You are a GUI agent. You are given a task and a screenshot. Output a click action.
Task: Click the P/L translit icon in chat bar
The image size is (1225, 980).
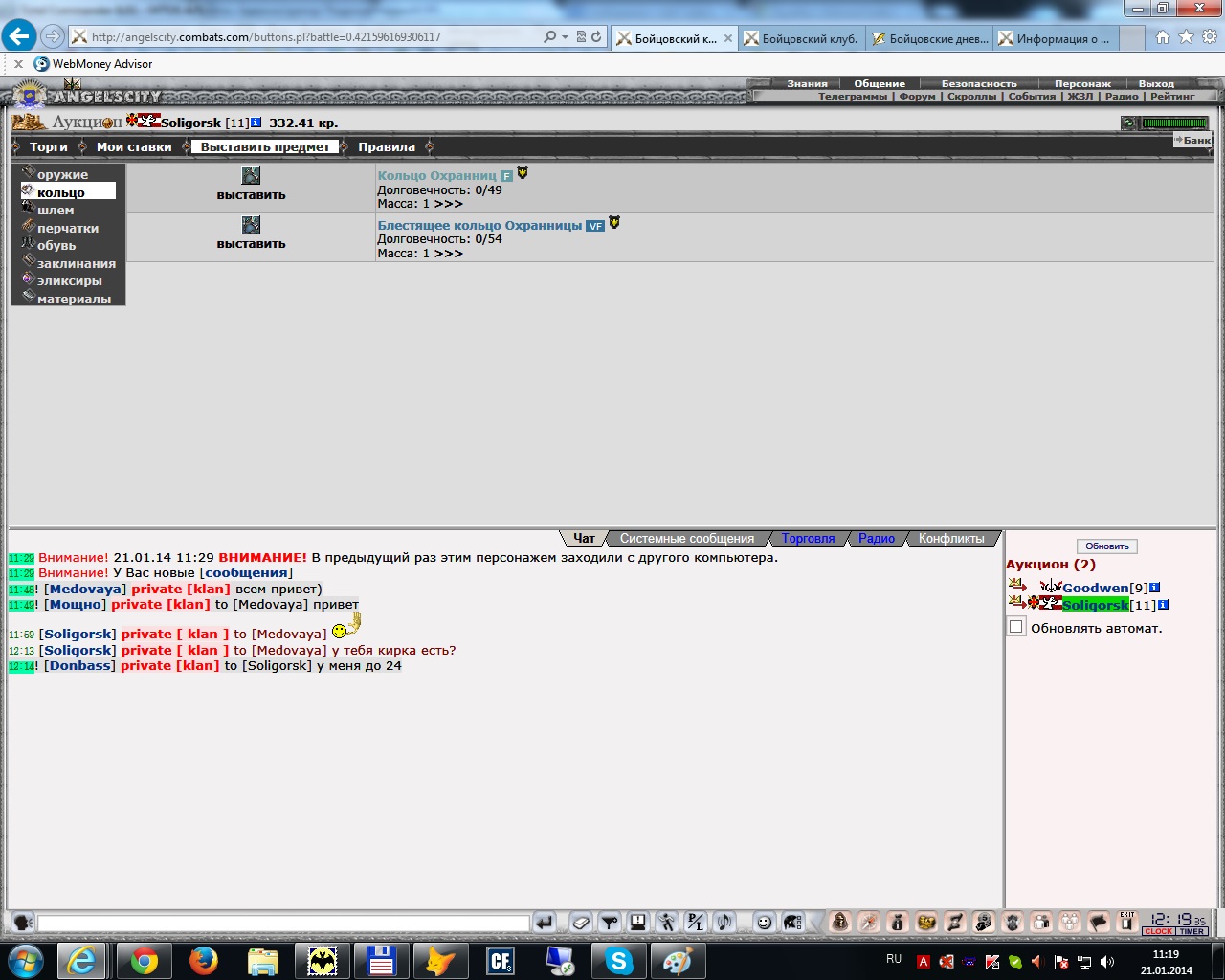click(x=696, y=923)
